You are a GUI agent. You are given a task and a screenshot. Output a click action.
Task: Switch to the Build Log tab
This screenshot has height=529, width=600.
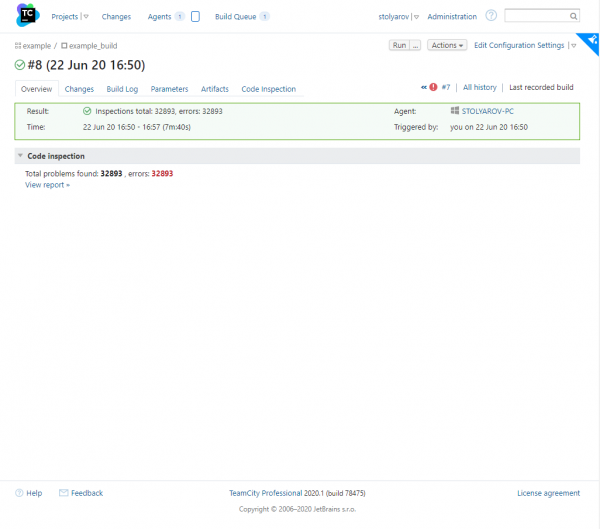pyautogui.click(x=122, y=89)
